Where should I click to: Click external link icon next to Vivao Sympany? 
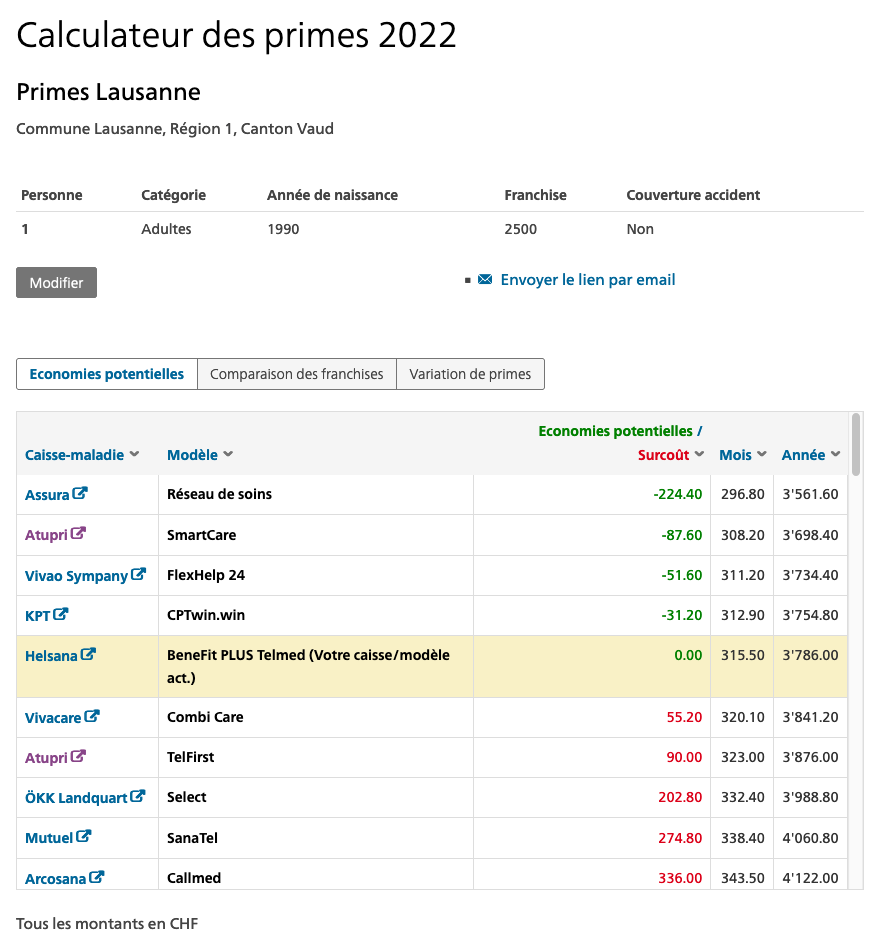[x=138, y=574]
